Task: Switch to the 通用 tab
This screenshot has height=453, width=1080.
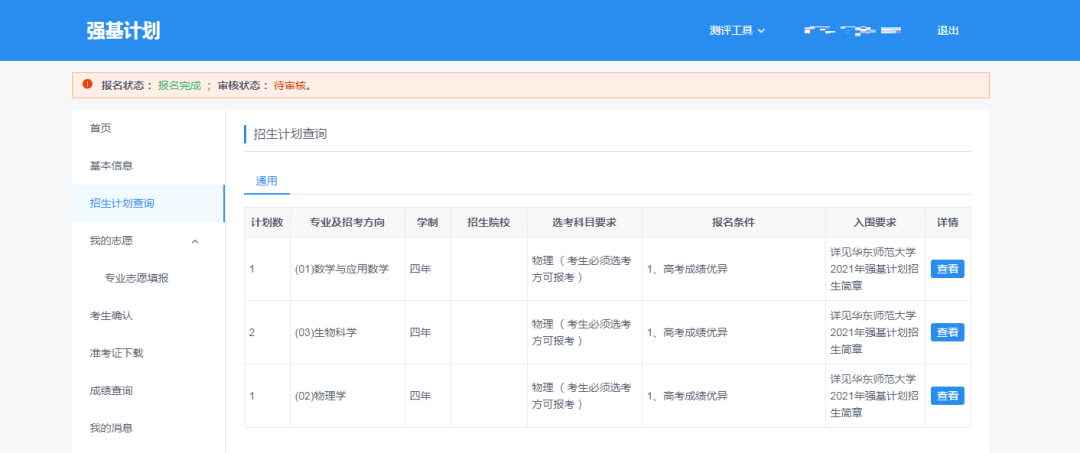Action: coord(266,181)
